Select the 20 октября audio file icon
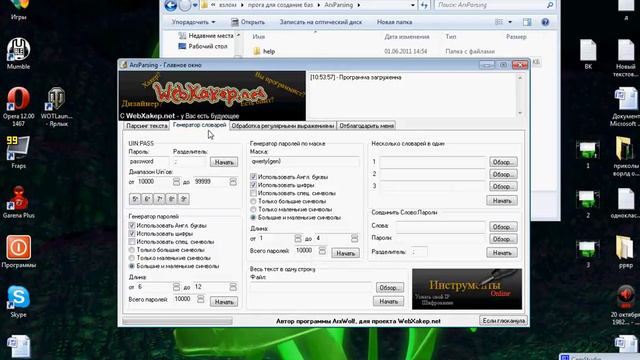Viewport: 640px width, 360px height. tap(626, 305)
